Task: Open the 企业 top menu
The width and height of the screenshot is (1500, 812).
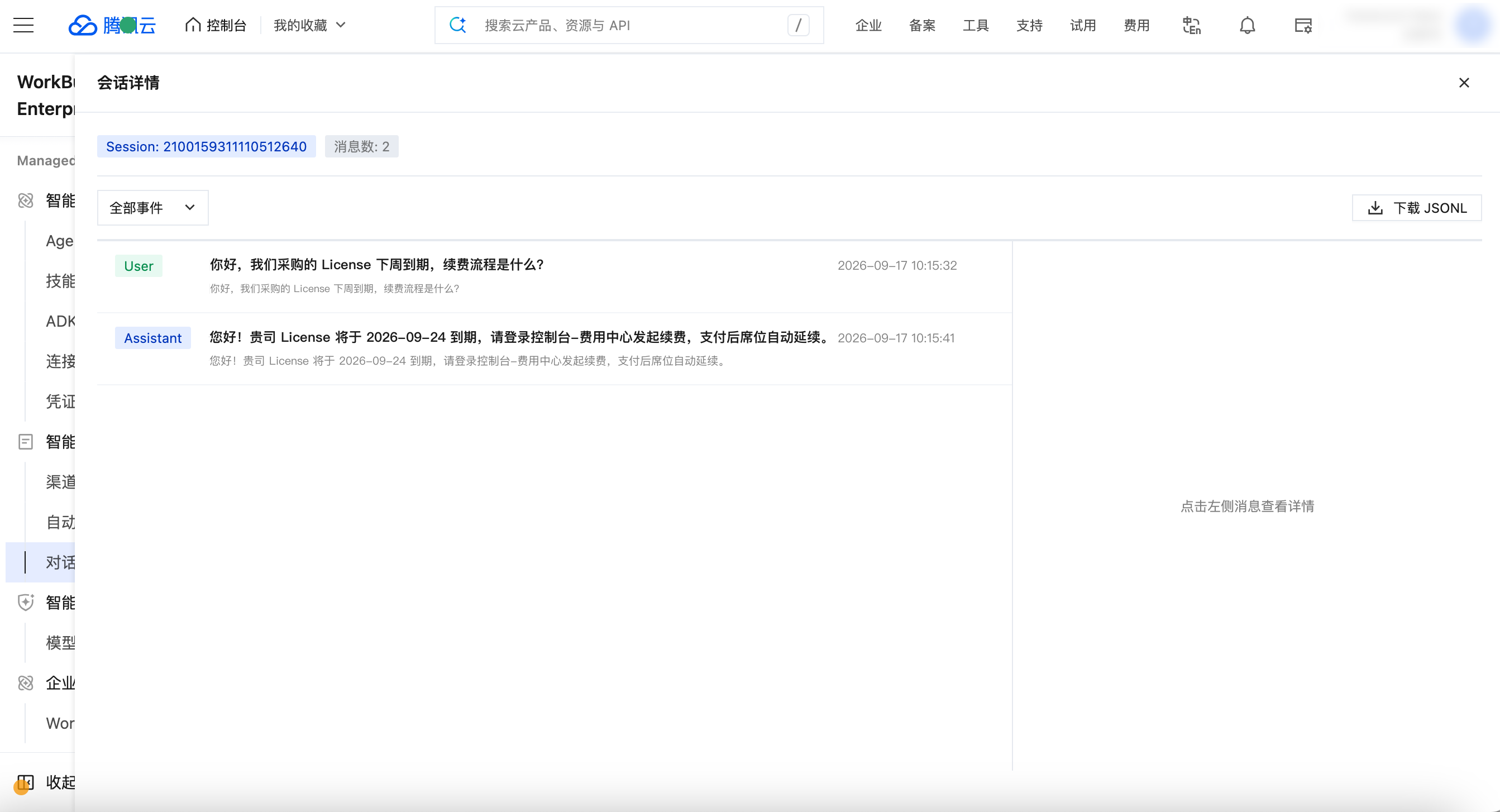Action: (x=868, y=25)
